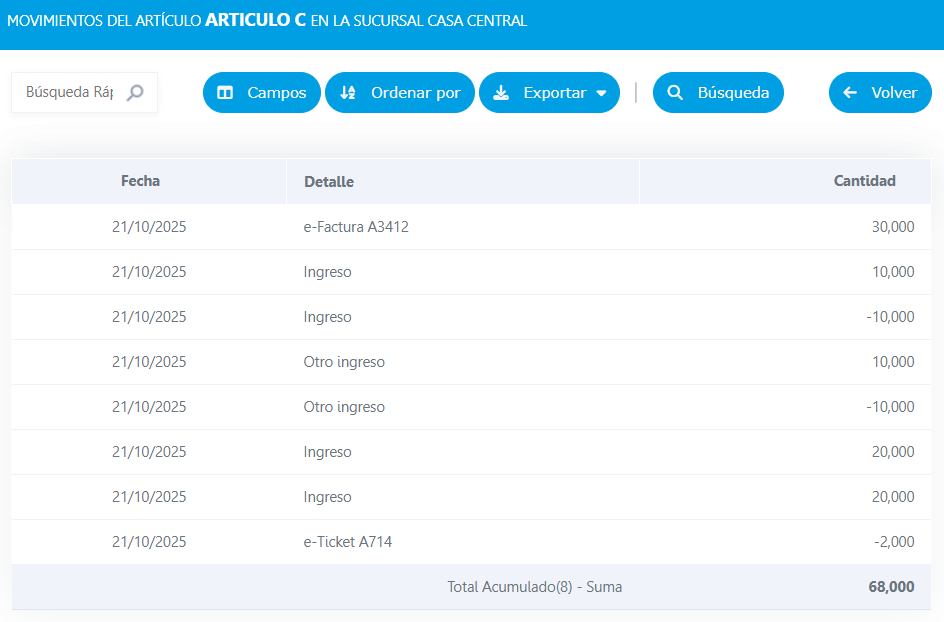Click the Detalle column header
Image resolution: width=944 pixels, height=622 pixels.
pos(329,182)
